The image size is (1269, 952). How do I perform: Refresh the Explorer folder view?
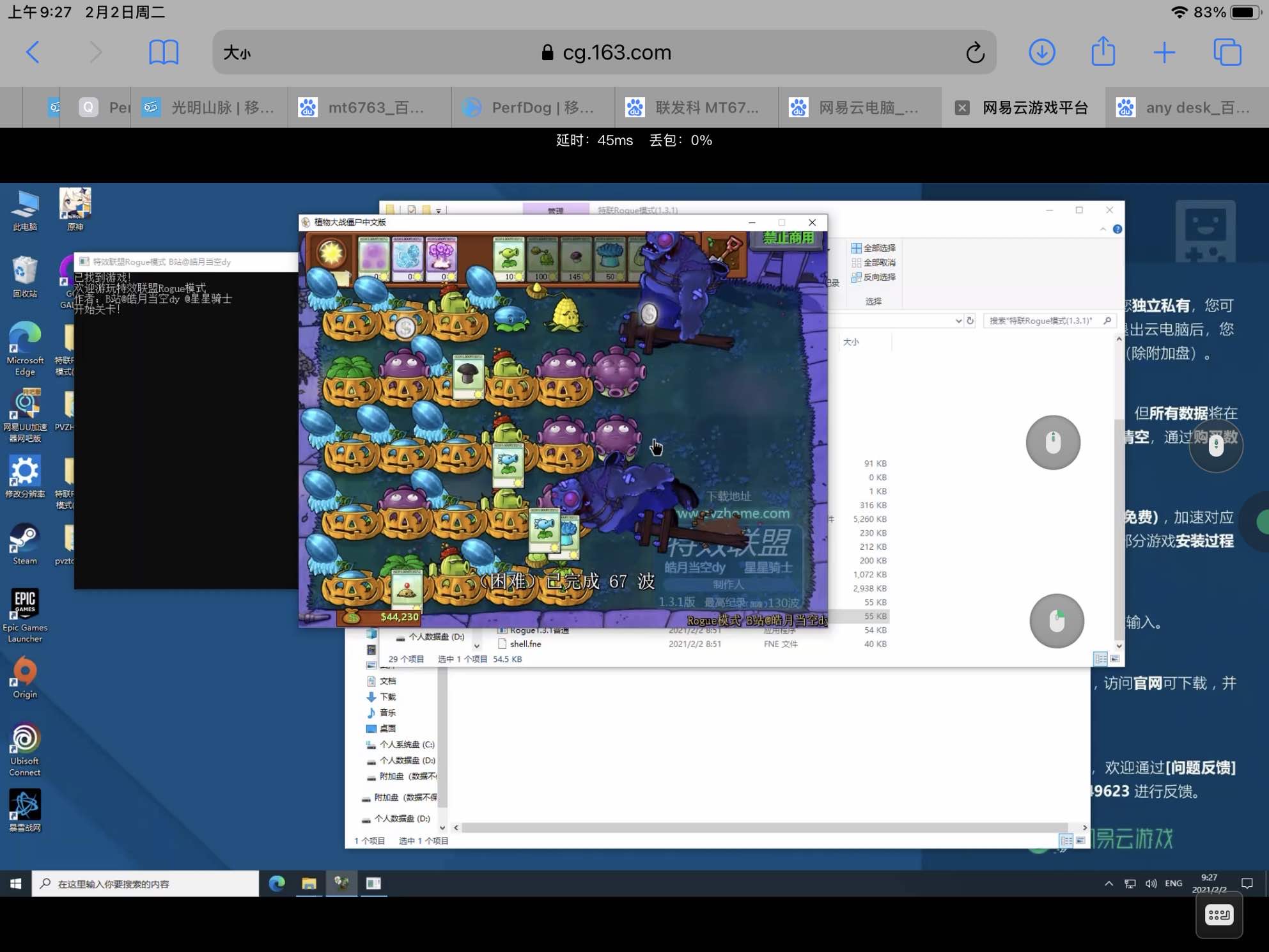[970, 321]
